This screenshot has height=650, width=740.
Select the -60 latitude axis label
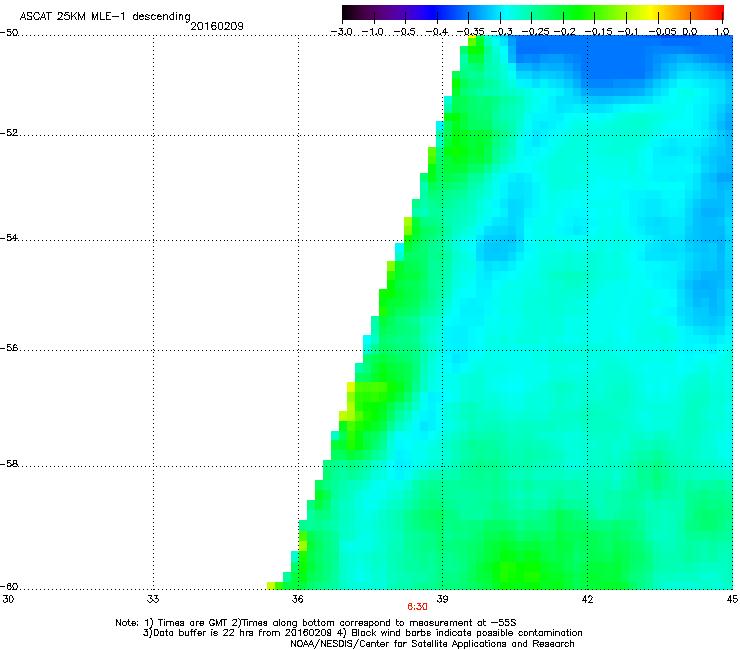click(9, 586)
